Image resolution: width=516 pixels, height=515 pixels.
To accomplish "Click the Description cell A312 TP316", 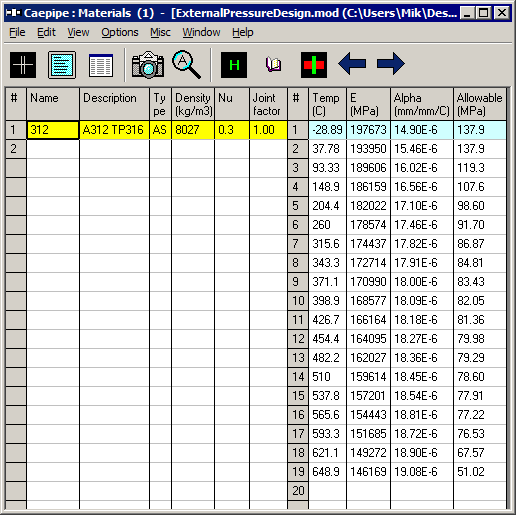I will click(x=114, y=130).
